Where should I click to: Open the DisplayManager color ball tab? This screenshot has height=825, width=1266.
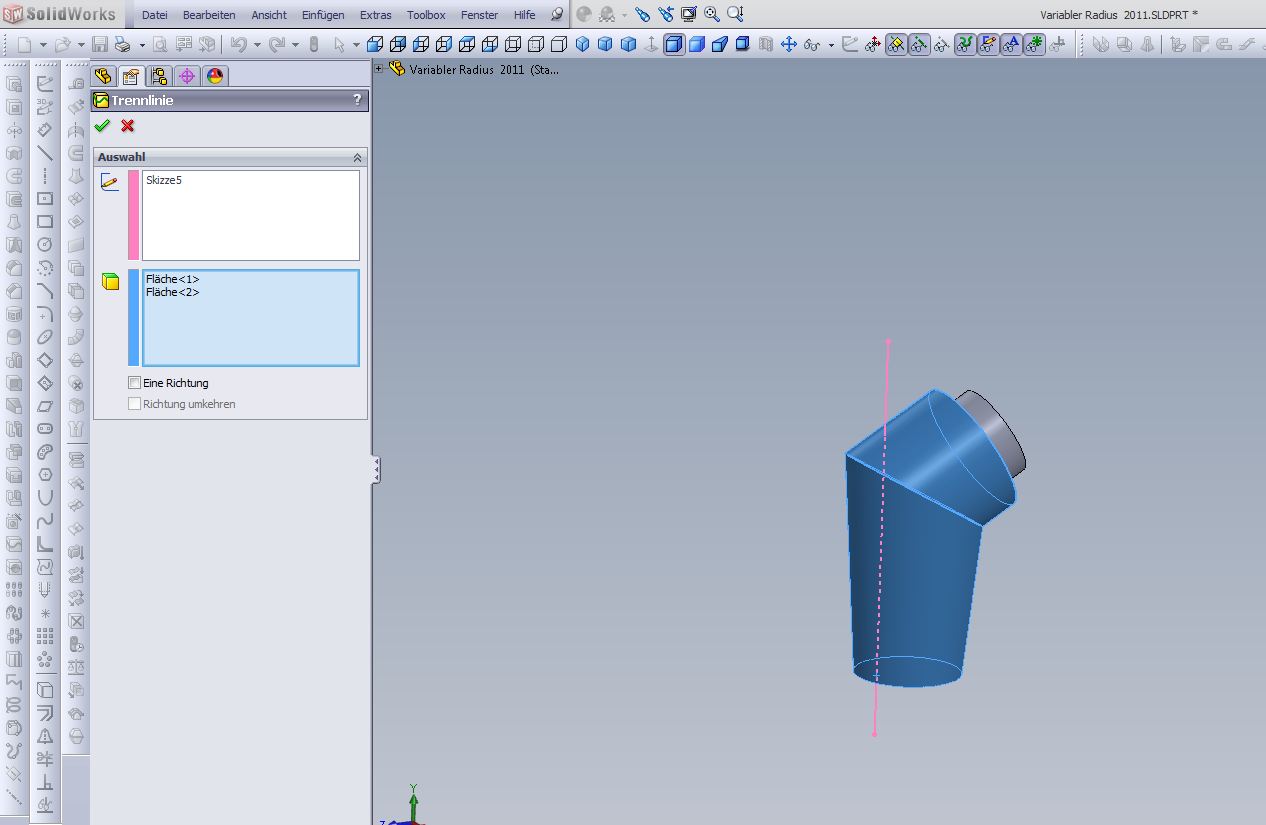215,77
